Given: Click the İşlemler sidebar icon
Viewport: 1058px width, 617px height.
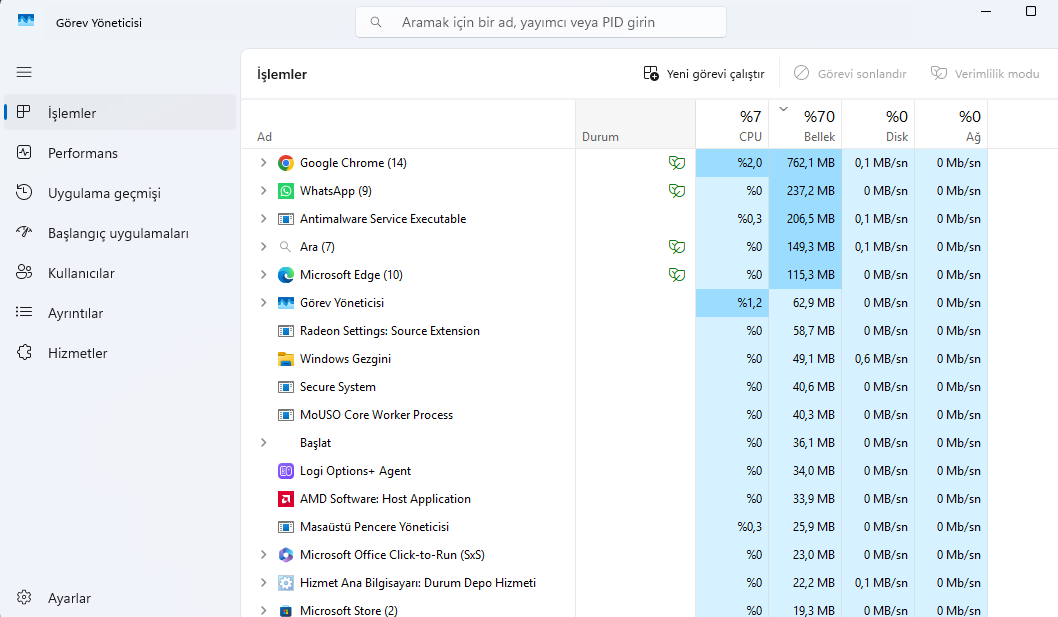Looking at the screenshot, I should (x=24, y=112).
